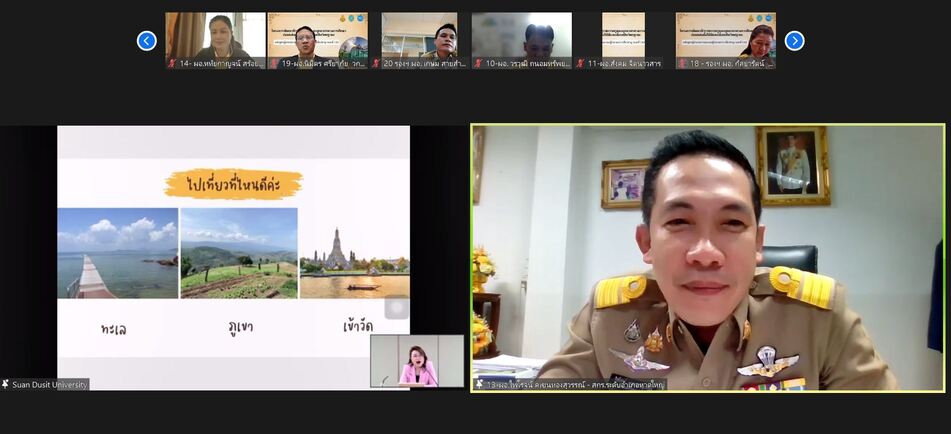
Task: Select presenter's small video in pink jacket
Action: pos(417,361)
